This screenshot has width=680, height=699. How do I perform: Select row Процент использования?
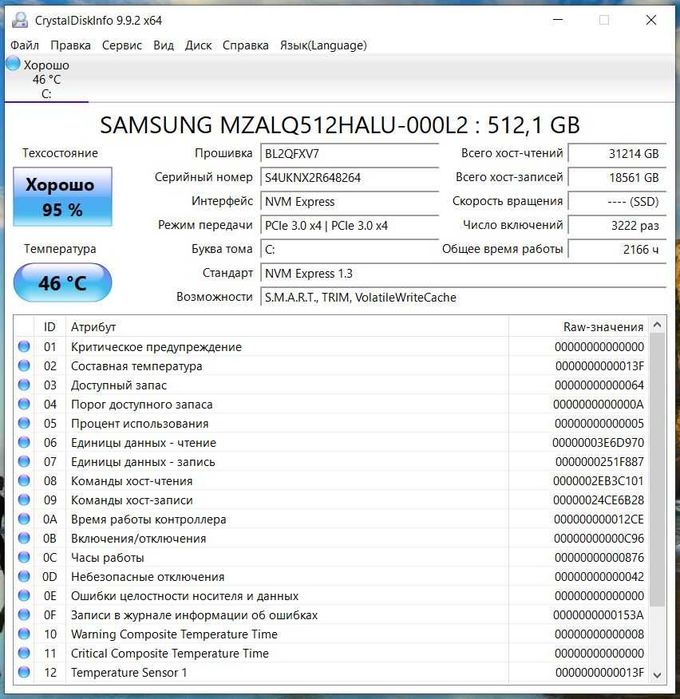click(331, 423)
